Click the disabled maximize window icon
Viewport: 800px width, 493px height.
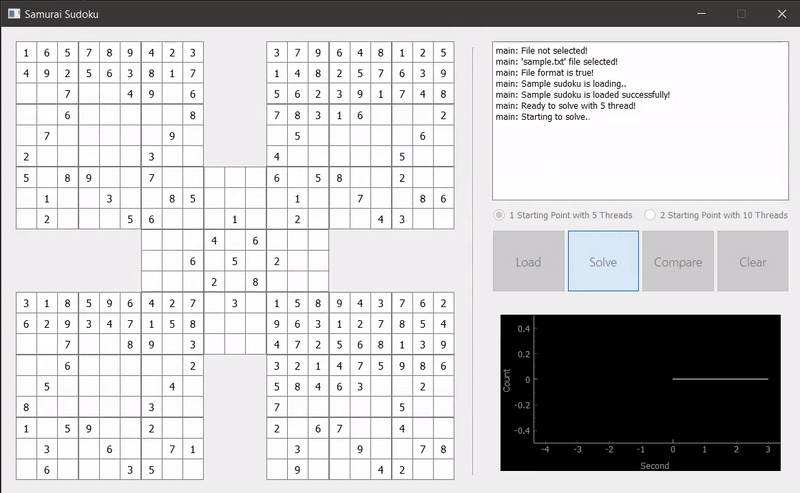click(x=741, y=14)
